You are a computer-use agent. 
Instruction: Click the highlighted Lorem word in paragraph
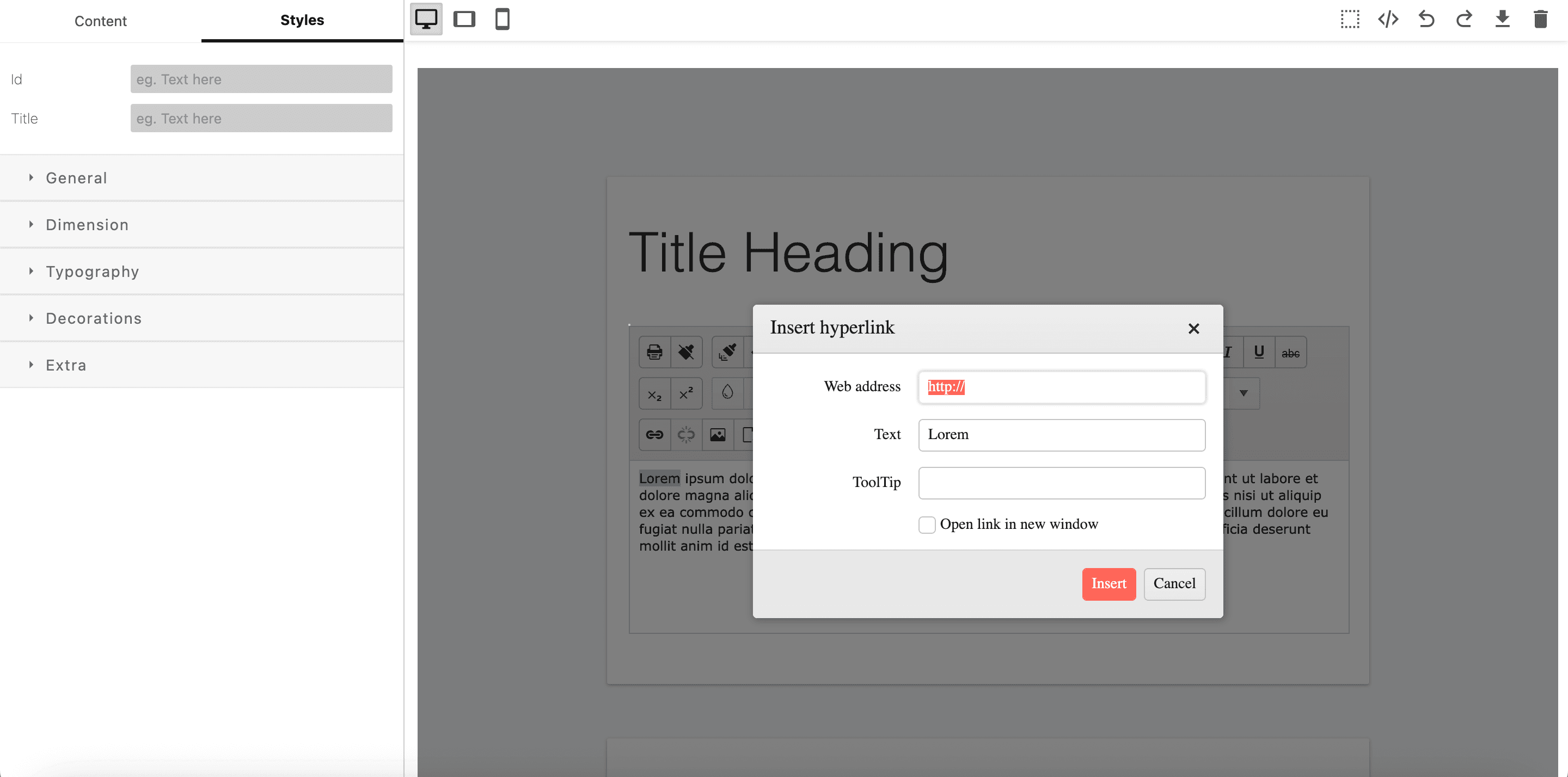tap(659, 478)
